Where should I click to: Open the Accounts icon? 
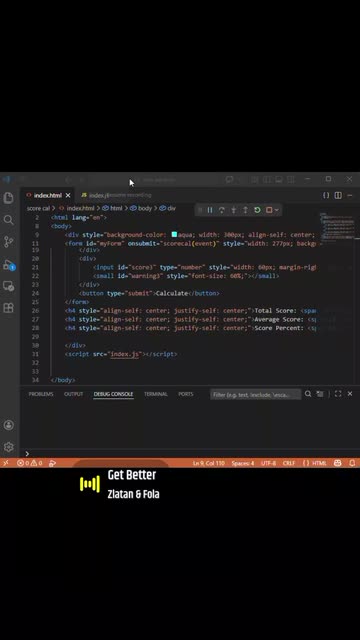(9, 425)
